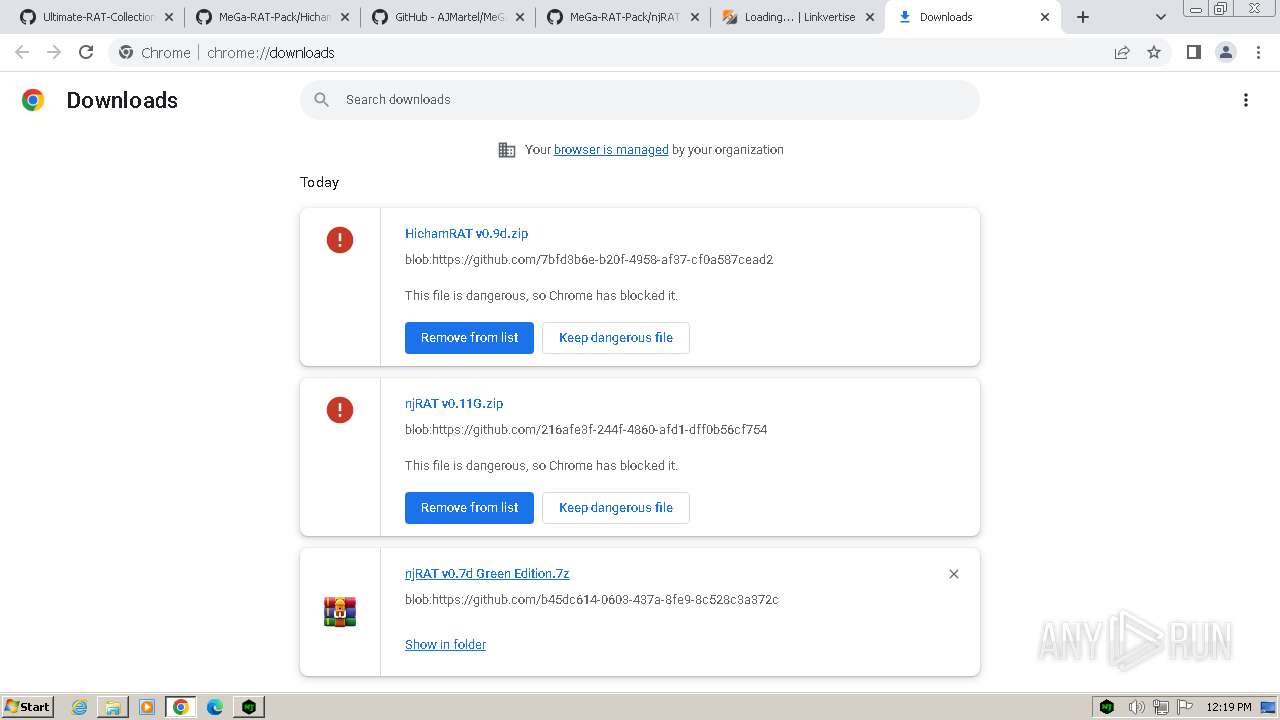This screenshot has width=1280, height=720.
Task: Open the green-black app taskbar icon
Action: 249,707
